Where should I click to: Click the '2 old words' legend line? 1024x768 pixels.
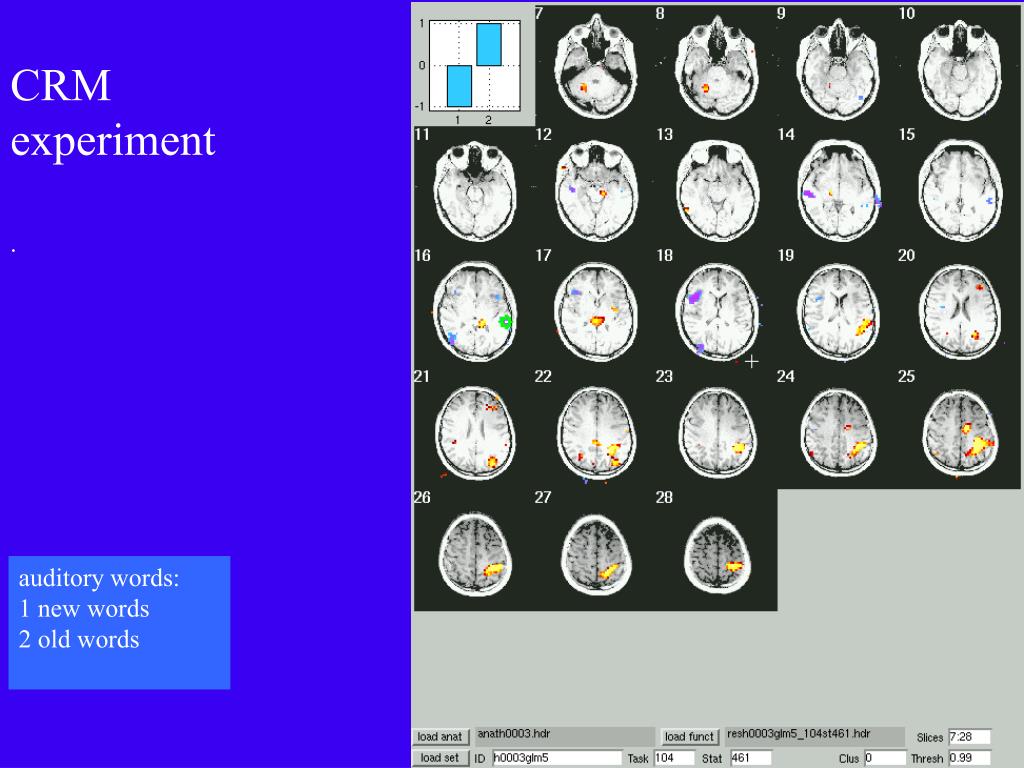click(79, 639)
